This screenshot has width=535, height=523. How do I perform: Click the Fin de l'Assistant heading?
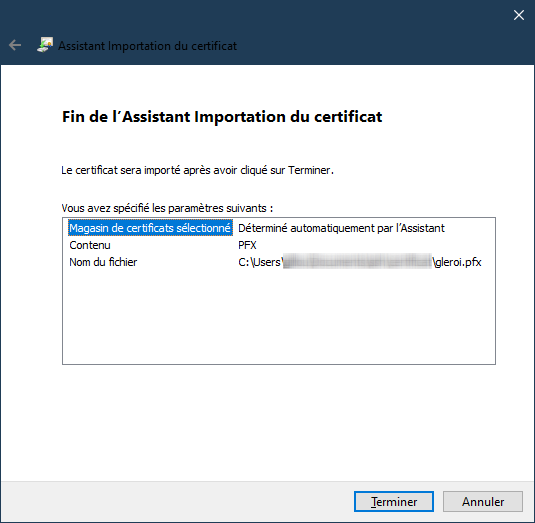click(222, 117)
